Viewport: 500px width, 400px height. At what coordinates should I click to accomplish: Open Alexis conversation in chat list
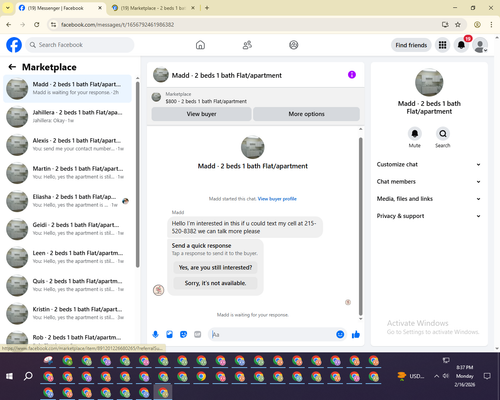point(68,145)
